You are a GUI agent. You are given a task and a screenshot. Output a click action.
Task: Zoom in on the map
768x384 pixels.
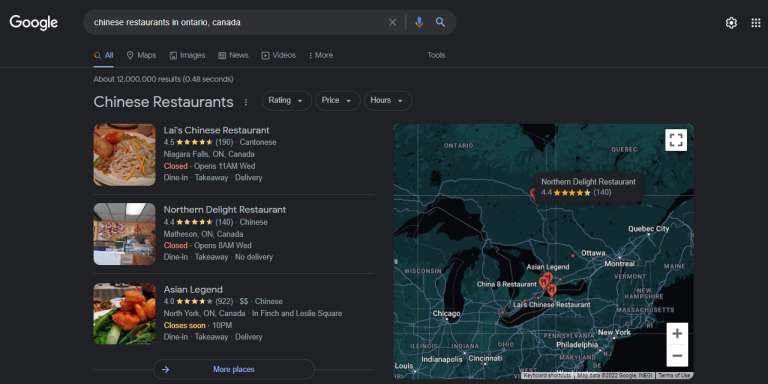click(x=677, y=334)
